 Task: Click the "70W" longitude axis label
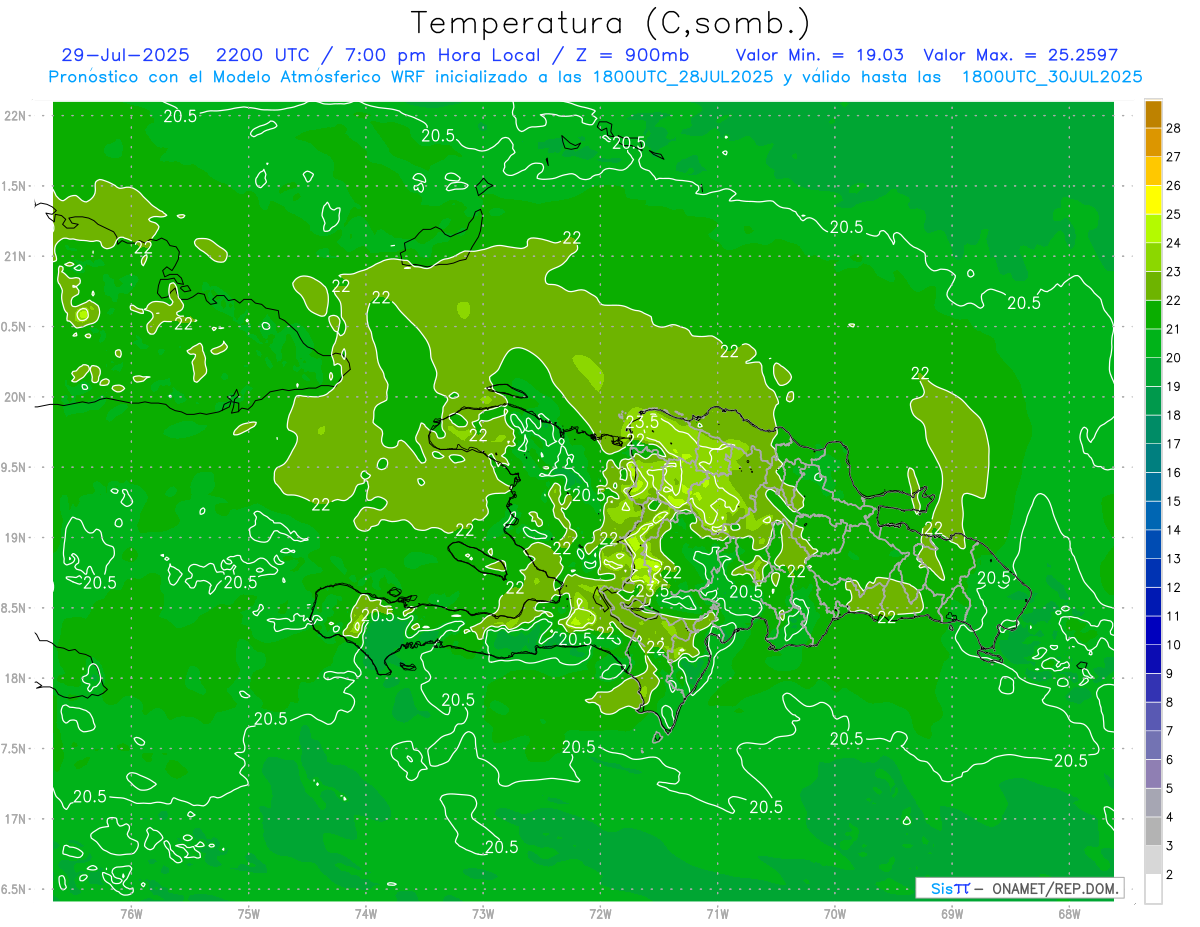pyautogui.click(x=835, y=914)
